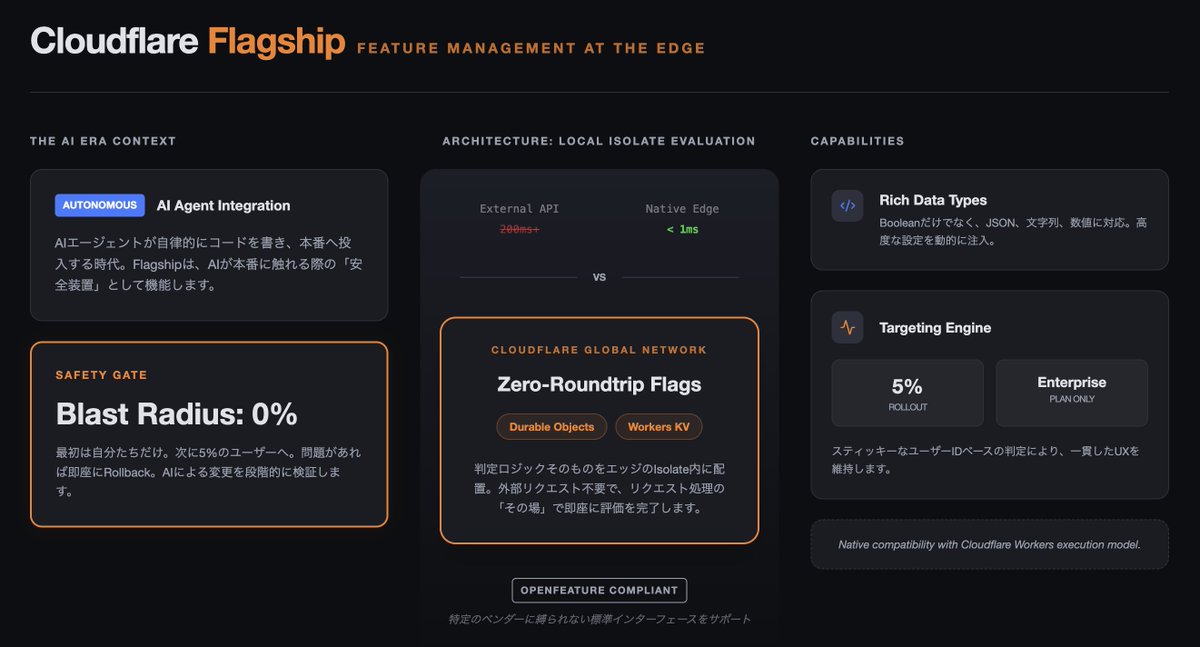Click the External API label
1200x647 pixels.
click(x=520, y=209)
